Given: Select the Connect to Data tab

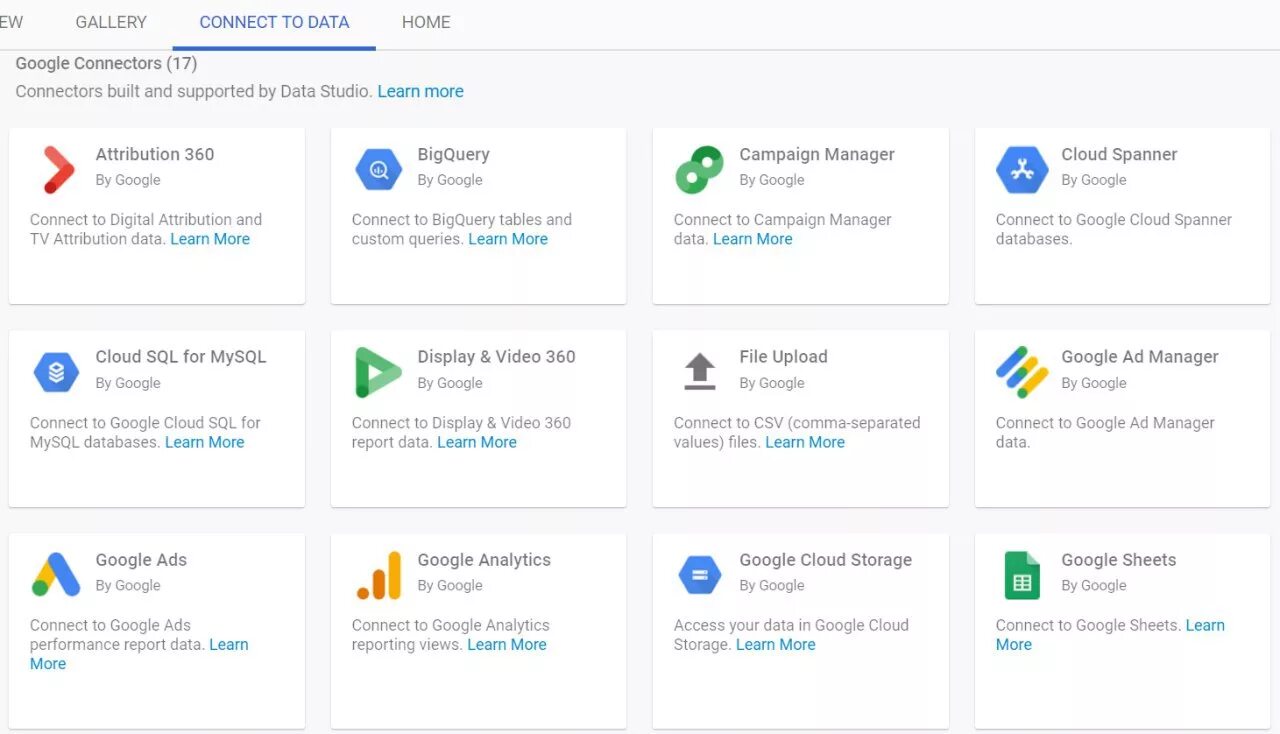Looking at the screenshot, I should point(274,22).
